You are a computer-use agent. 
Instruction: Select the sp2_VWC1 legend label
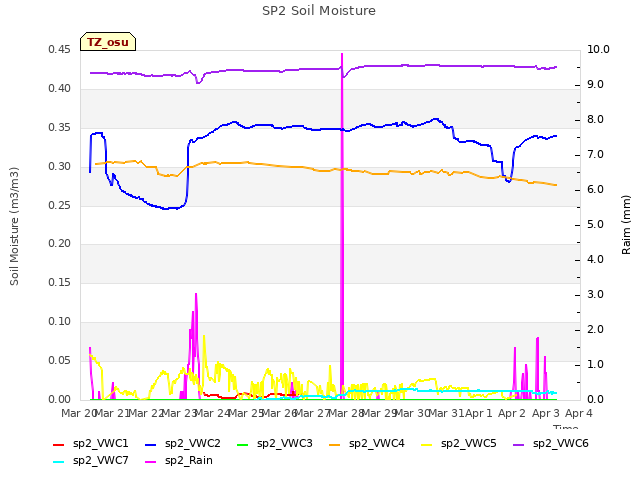pyautogui.click(x=100, y=444)
